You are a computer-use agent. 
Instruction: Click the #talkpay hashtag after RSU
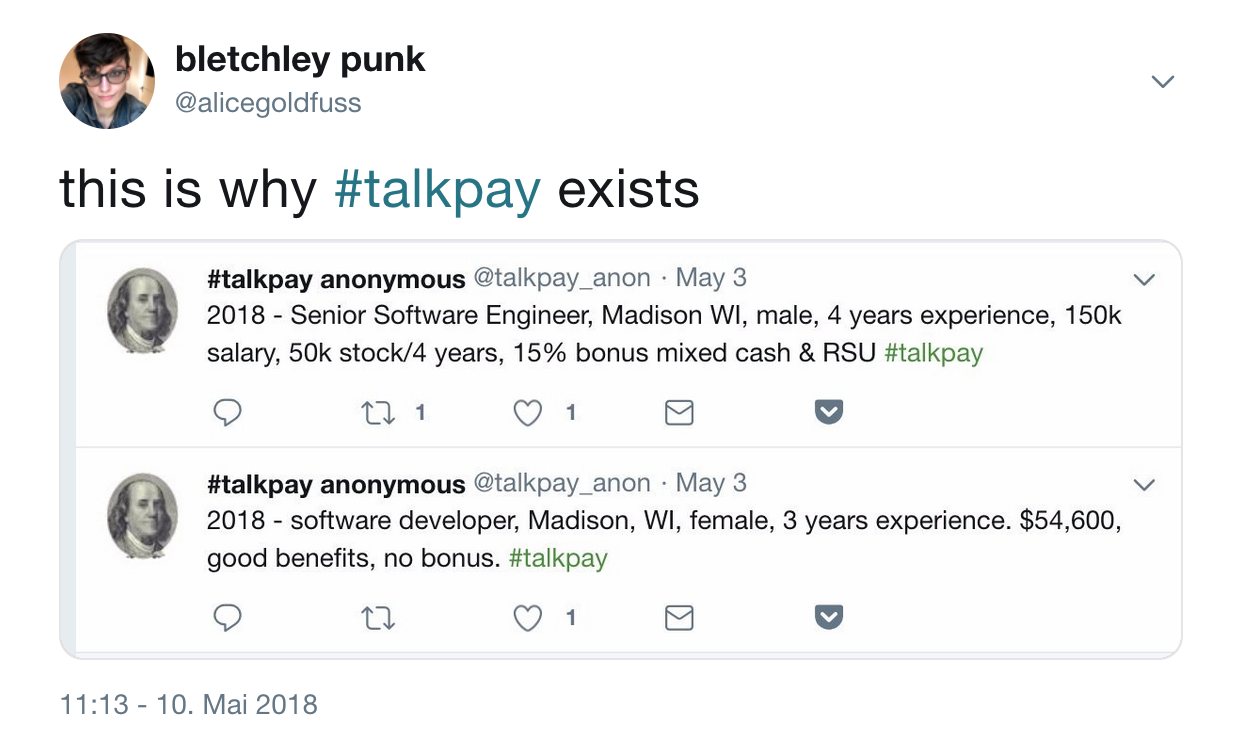click(x=934, y=352)
